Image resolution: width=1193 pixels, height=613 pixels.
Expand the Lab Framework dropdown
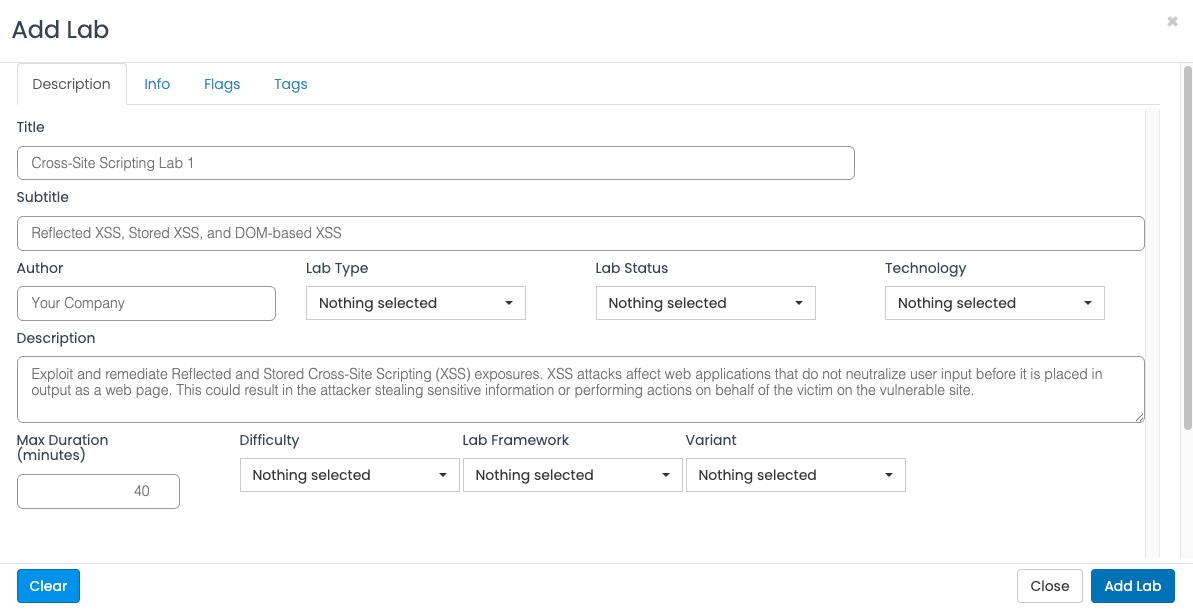[x=572, y=475]
